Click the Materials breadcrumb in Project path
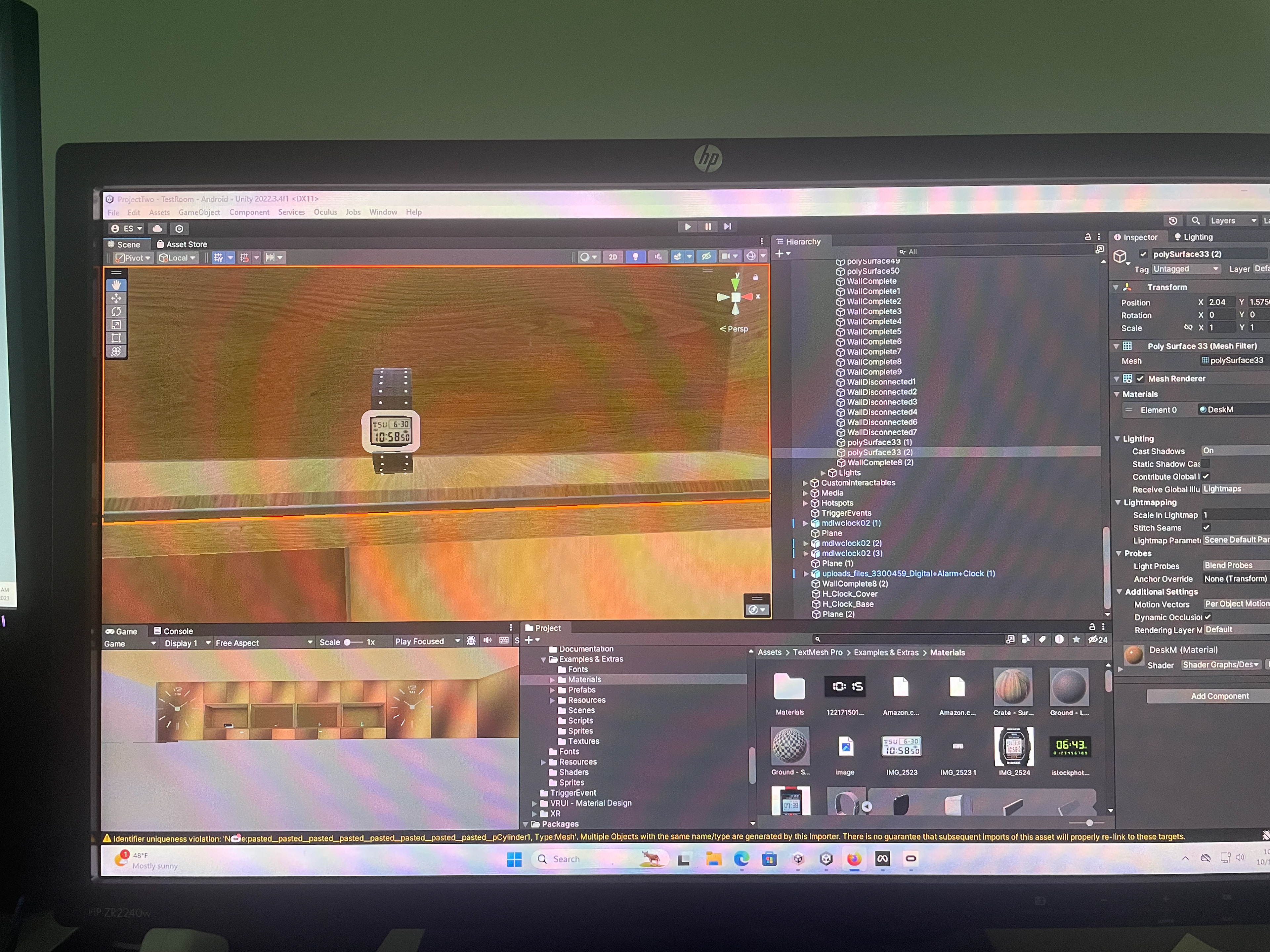The width and height of the screenshot is (1270, 952). pos(947,653)
